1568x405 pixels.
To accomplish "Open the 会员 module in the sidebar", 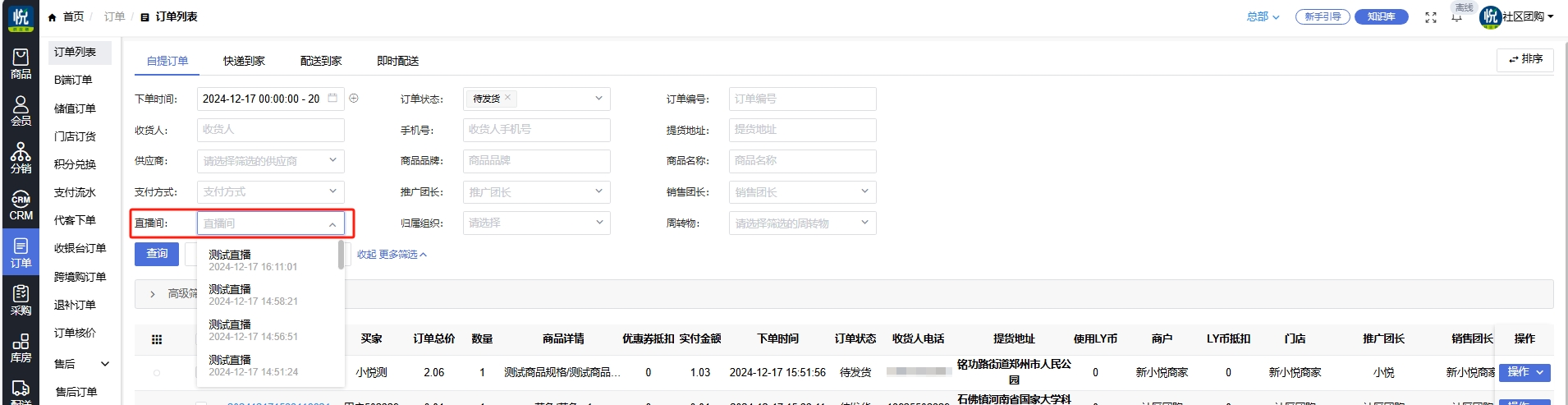I will tap(21, 111).
